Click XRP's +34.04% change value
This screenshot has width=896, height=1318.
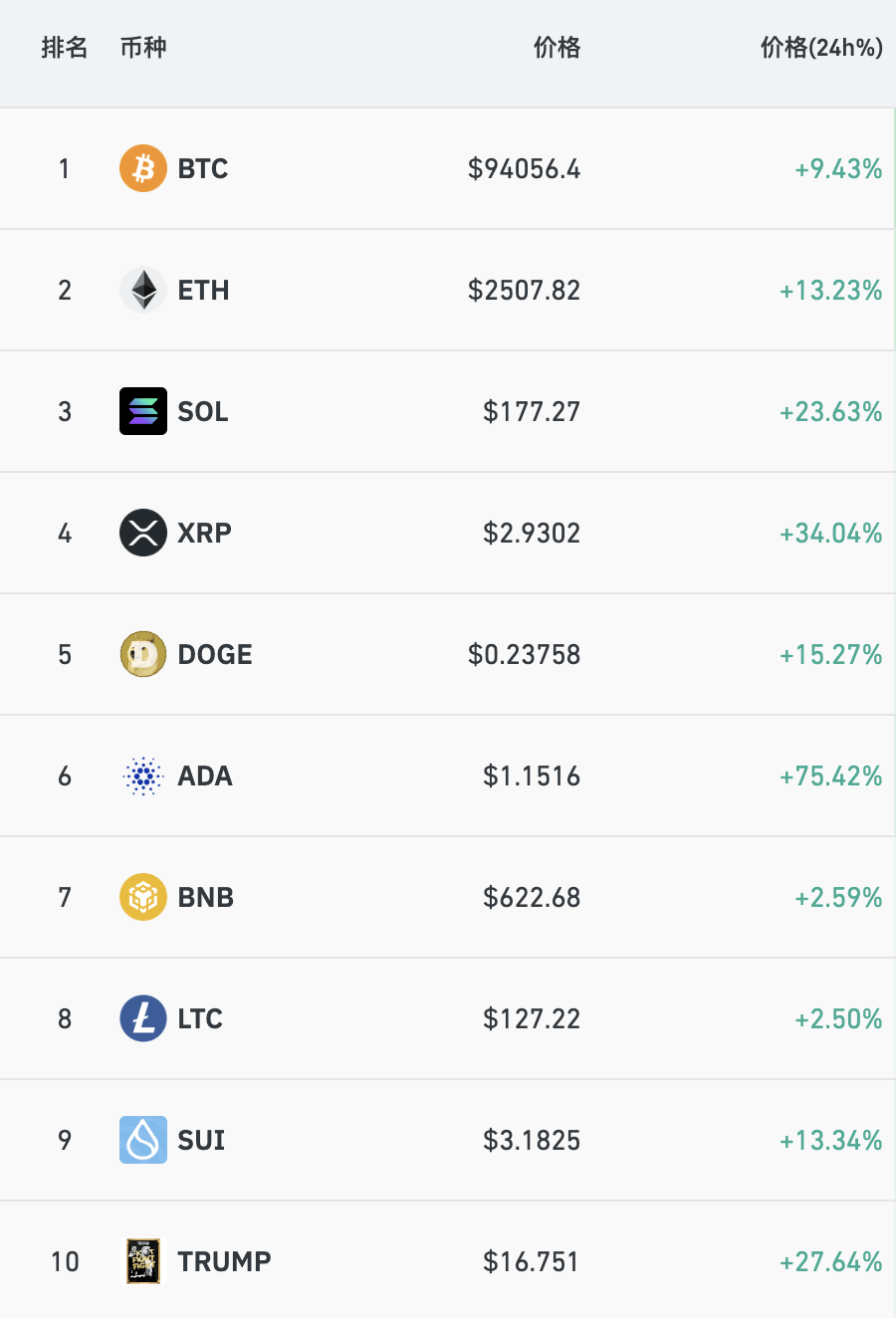click(831, 534)
